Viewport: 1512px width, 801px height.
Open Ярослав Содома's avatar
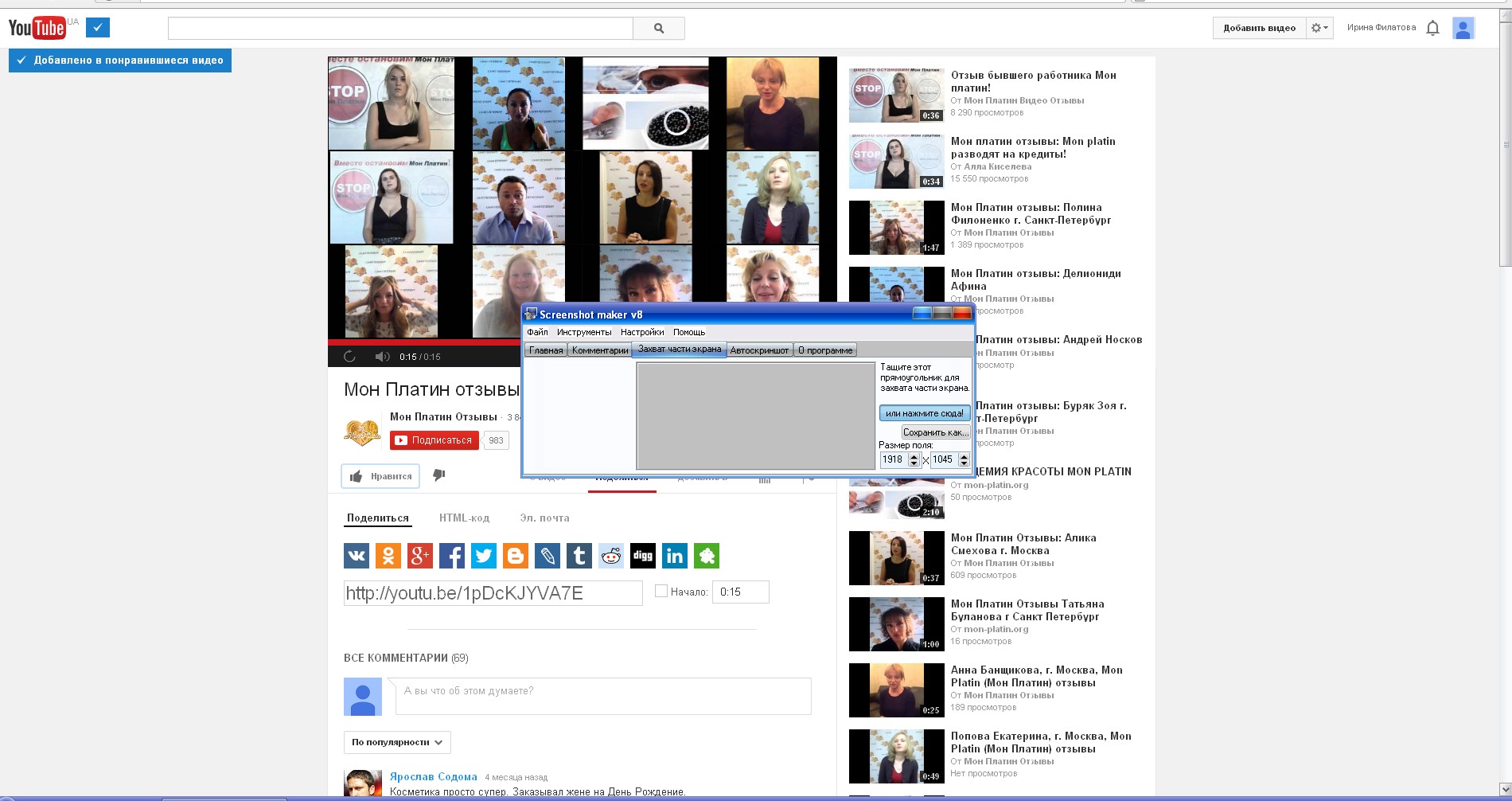click(363, 784)
